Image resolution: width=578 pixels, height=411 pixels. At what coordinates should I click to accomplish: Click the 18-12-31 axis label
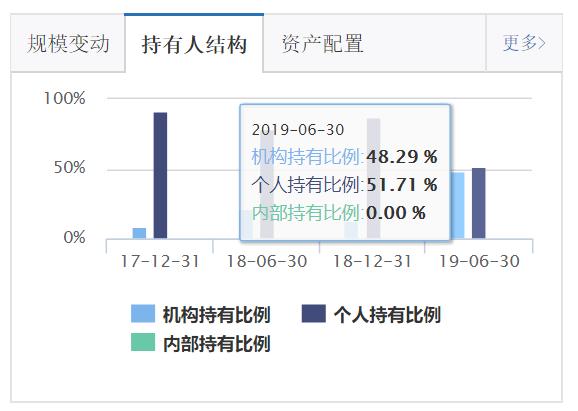tap(372, 261)
